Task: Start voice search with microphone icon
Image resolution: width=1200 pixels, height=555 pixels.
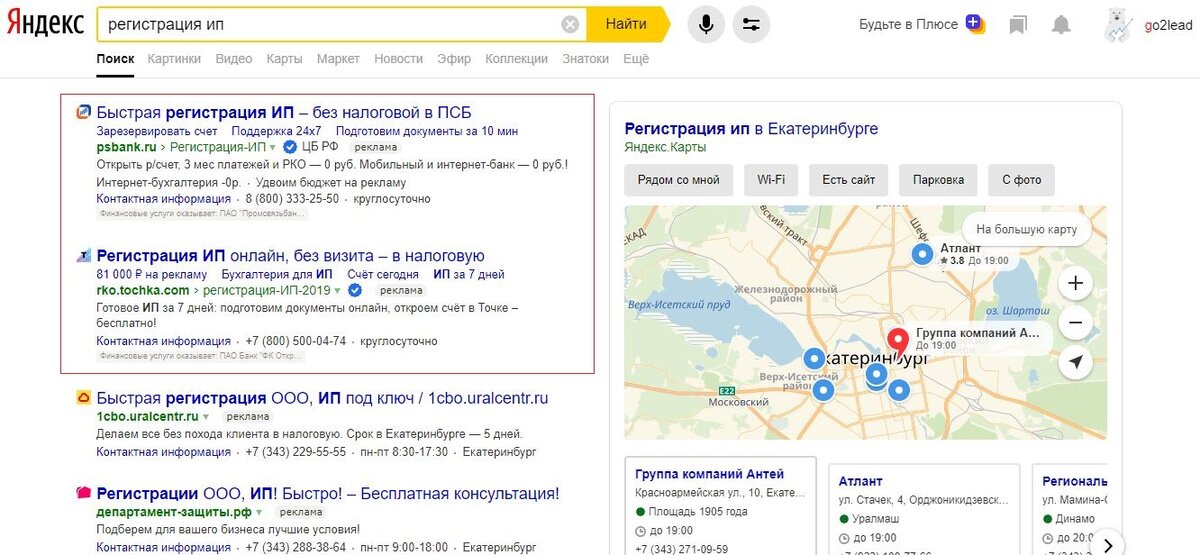Action: pos(706,24)
